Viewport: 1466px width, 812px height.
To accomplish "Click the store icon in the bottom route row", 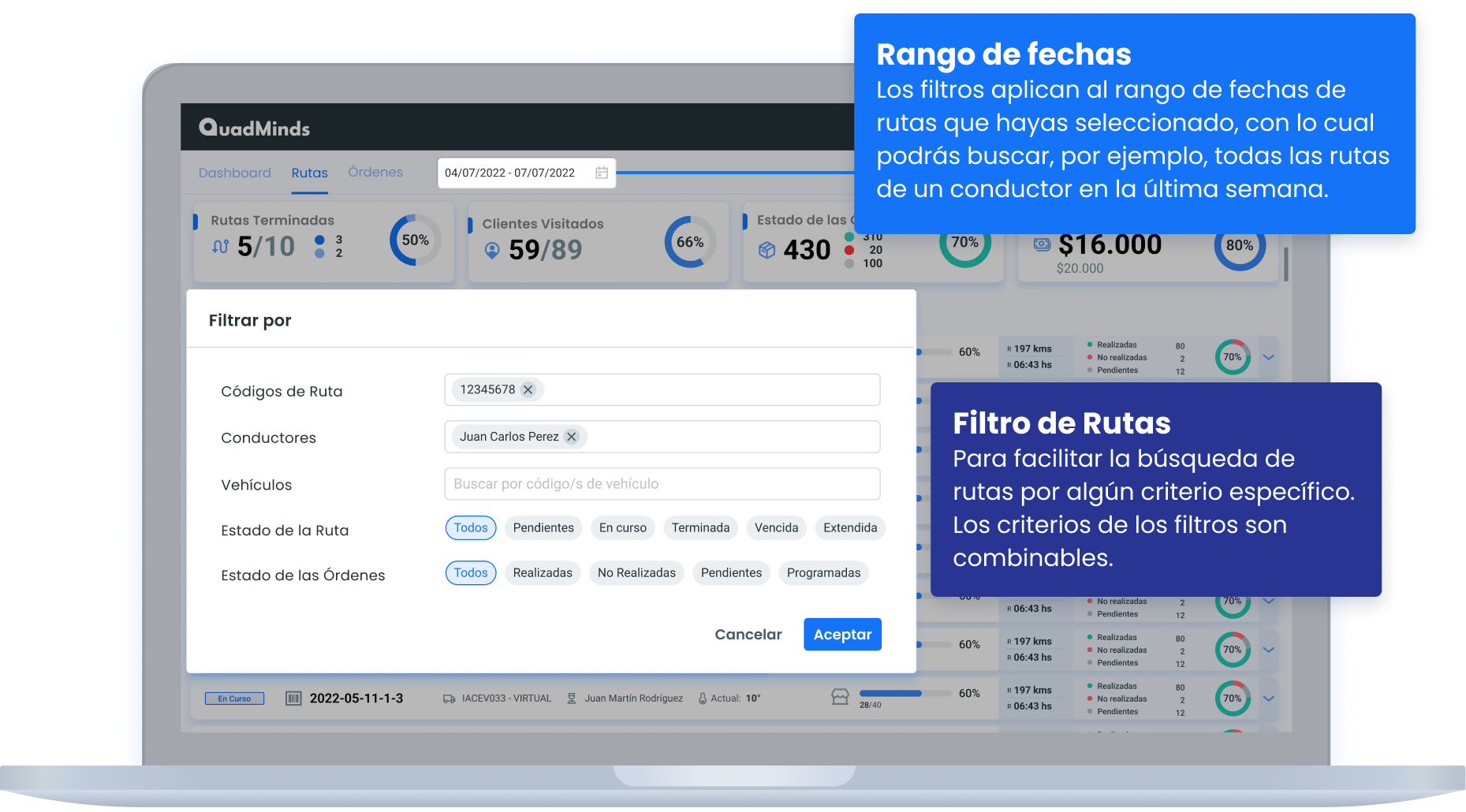I will 840,697.
